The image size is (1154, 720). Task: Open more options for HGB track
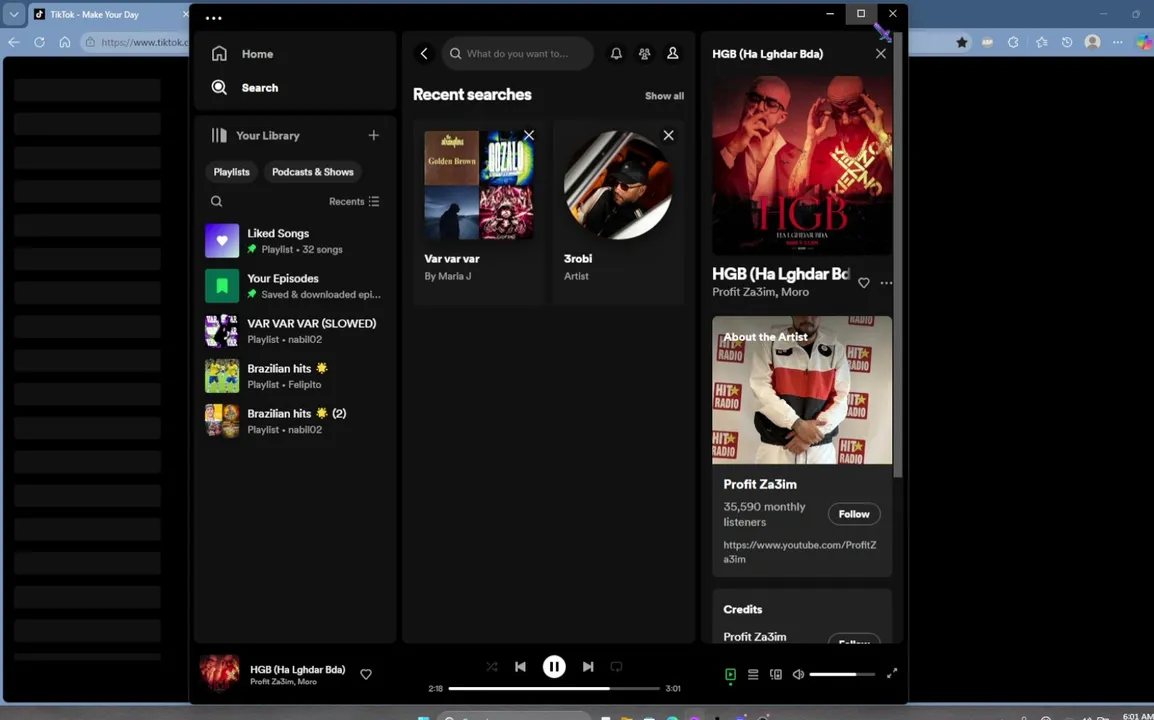pyautogui.click(x=886, y=283)
